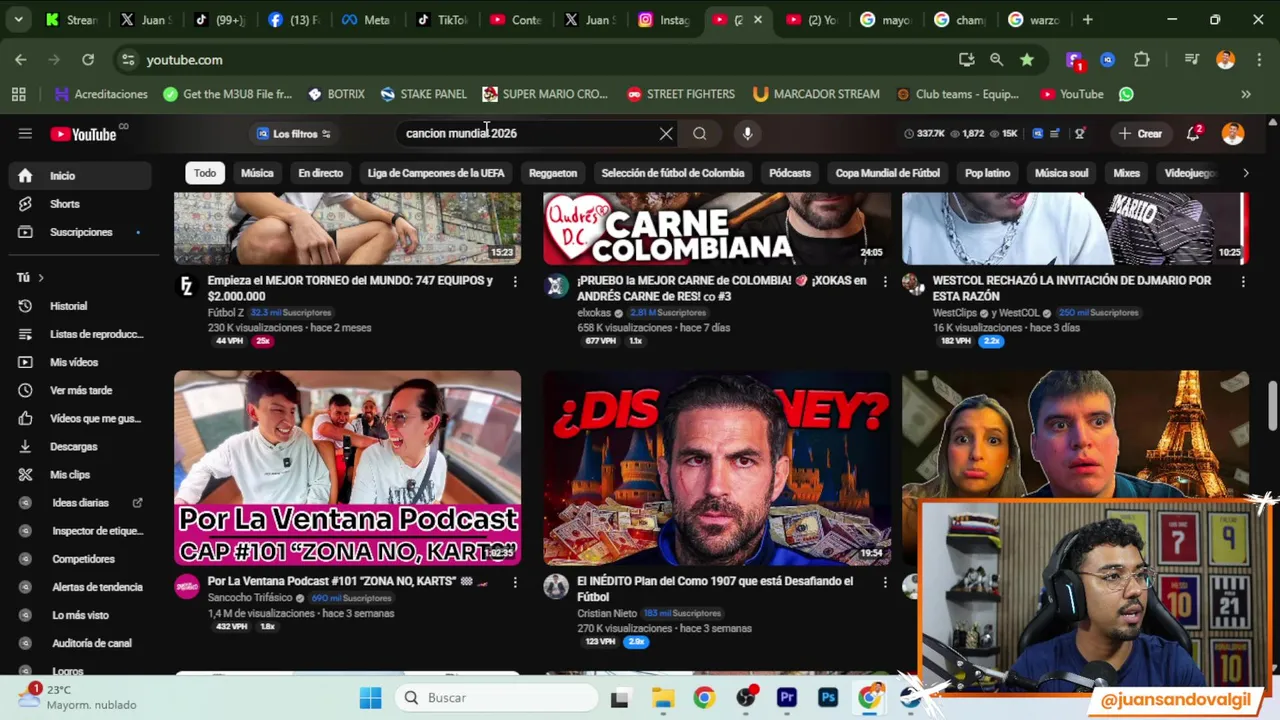This screenshot has width=1280, height=720.
Task: Play the Como 1907 video thumbnail
Action: [x=717, y=468]
